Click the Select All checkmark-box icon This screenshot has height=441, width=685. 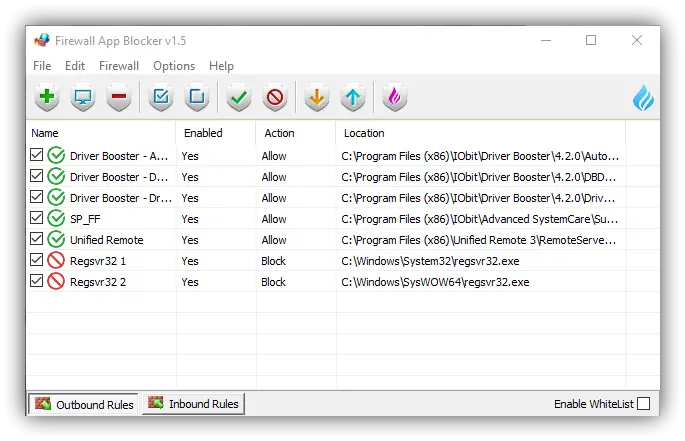tap(161, 97)
